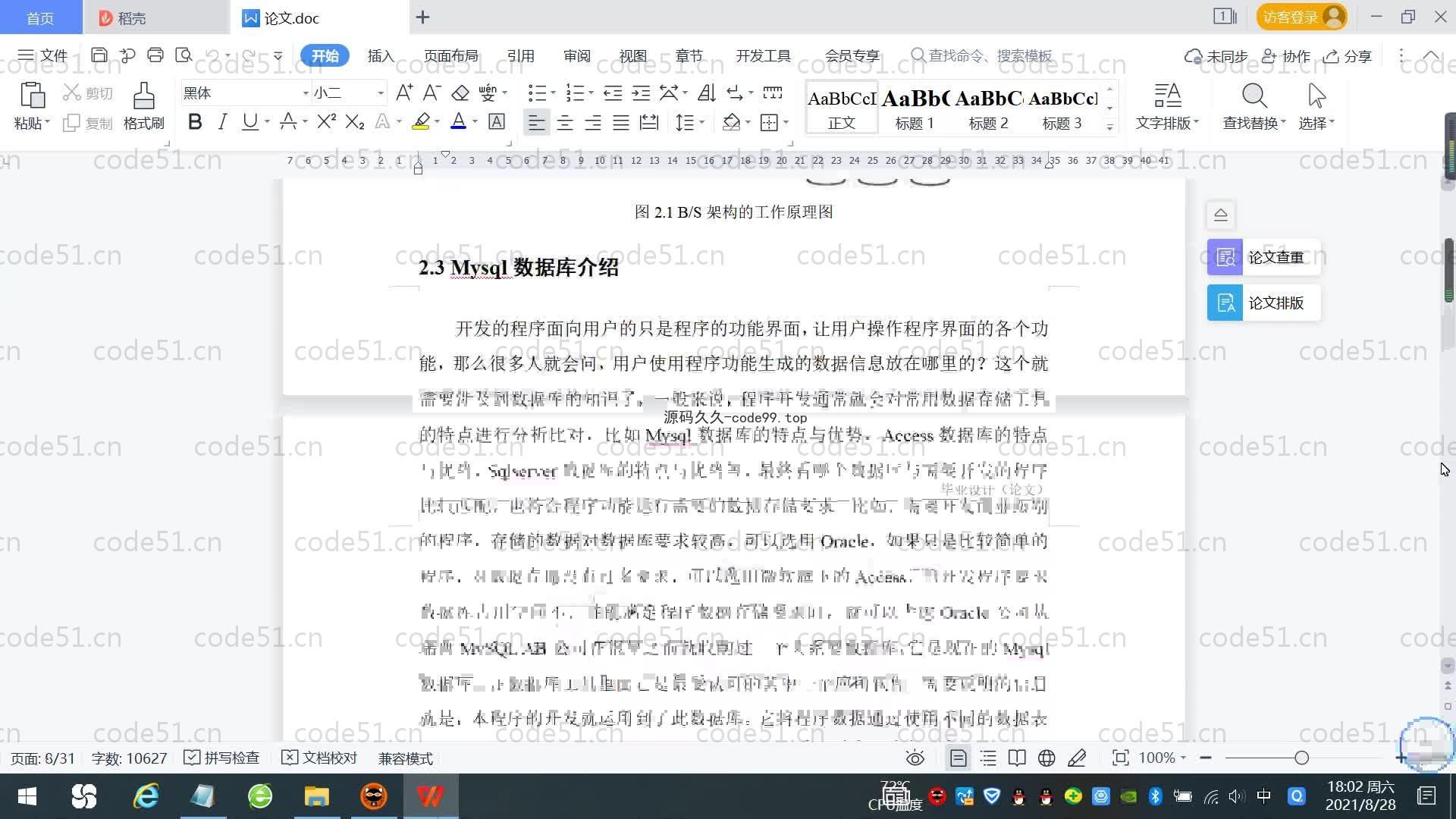This screenshot has height=819, width=1456.
Task: Decrease font size with A- icon
Action: (432, 93)
